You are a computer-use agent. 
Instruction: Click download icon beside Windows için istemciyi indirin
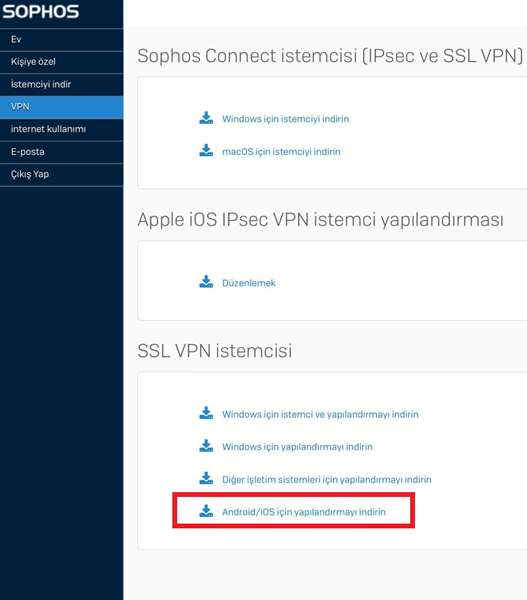tap(206, 118)
